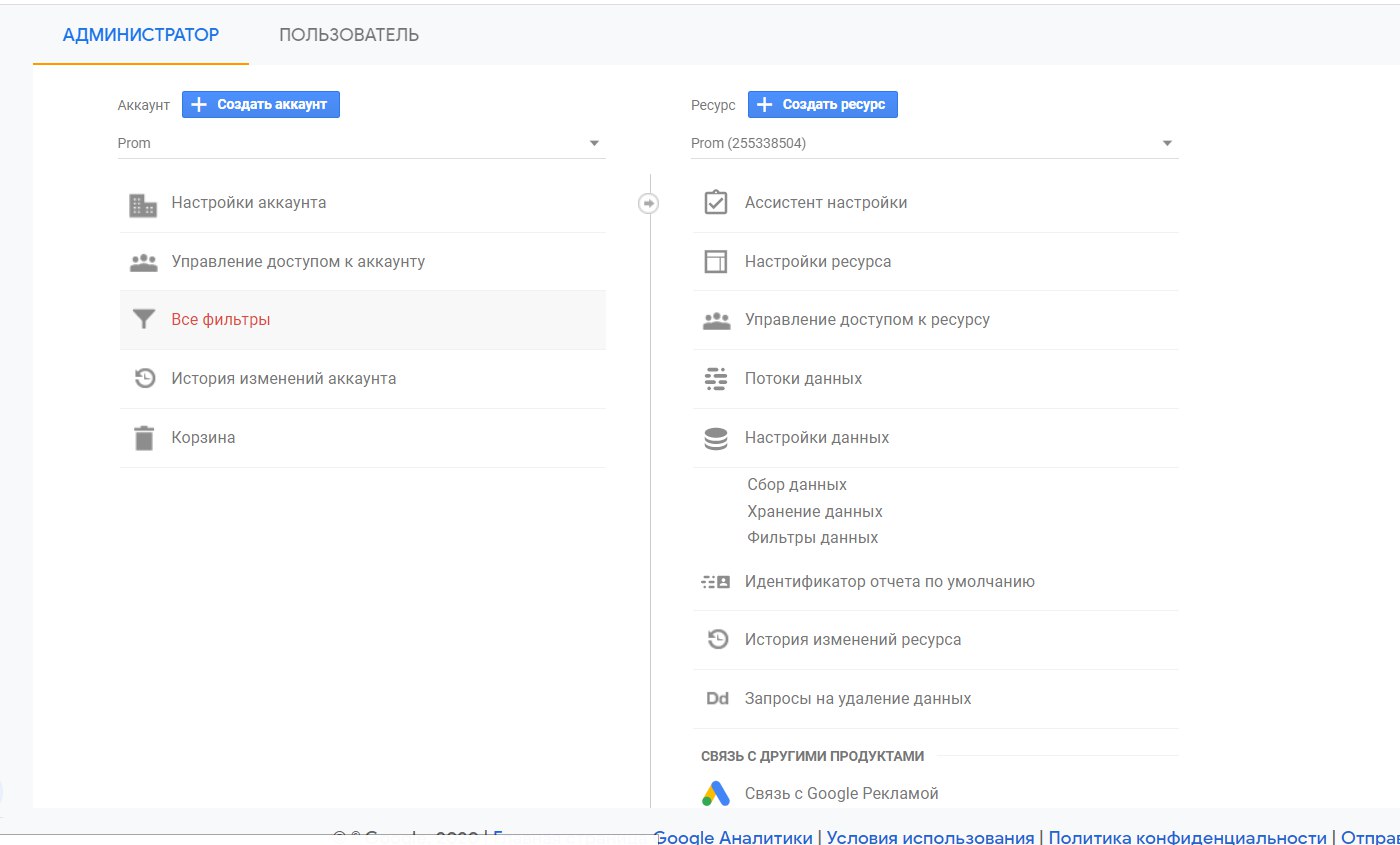Open Сбор данных sub-item
Viewport: 1400px width, 845px height.
797,485
